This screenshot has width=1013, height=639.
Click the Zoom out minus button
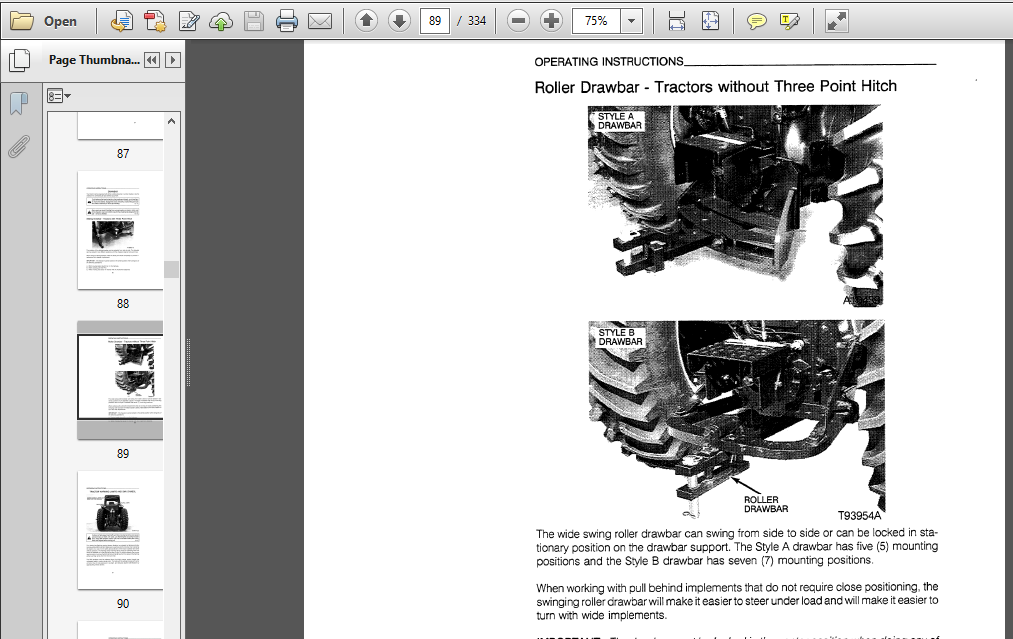(518, 21)
